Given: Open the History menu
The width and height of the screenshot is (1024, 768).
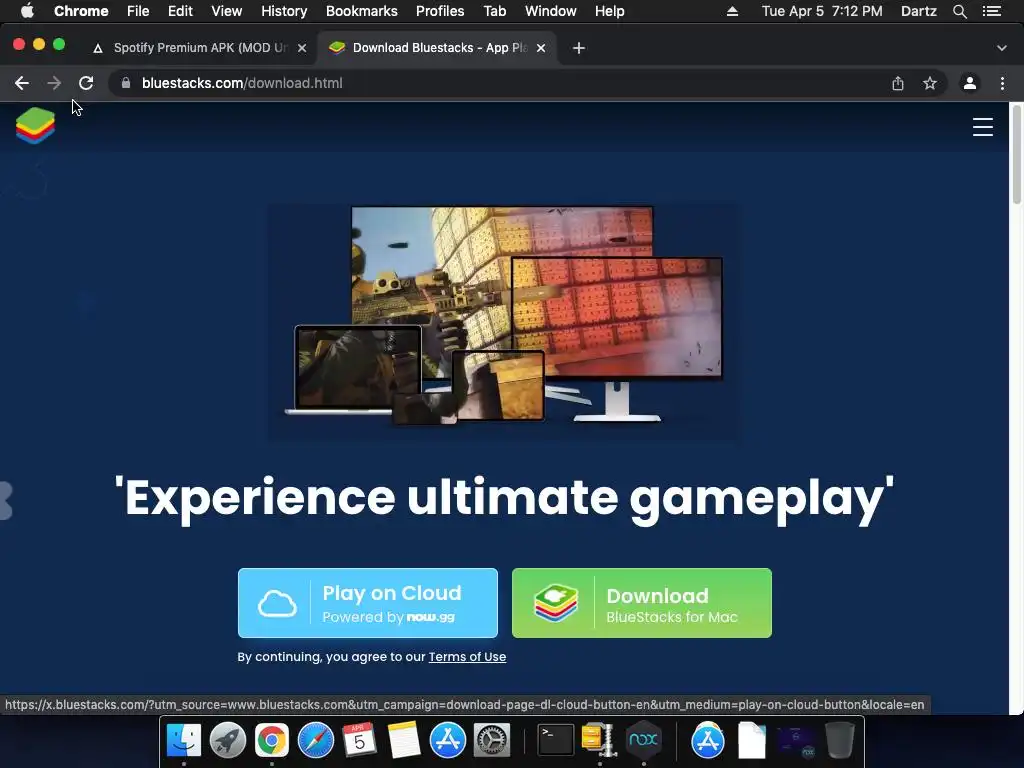Looking at the screenshot, I should click(x=284, y=11).
